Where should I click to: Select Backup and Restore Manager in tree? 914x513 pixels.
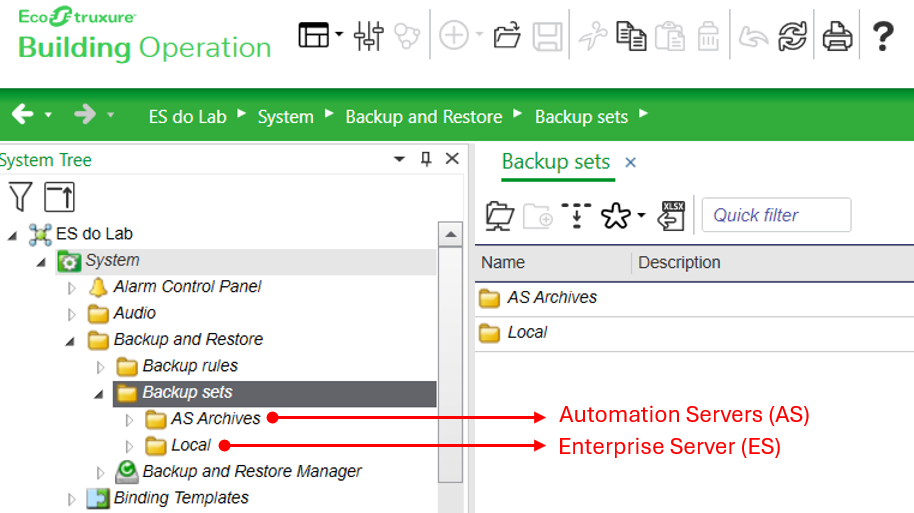tap(252, 471)
